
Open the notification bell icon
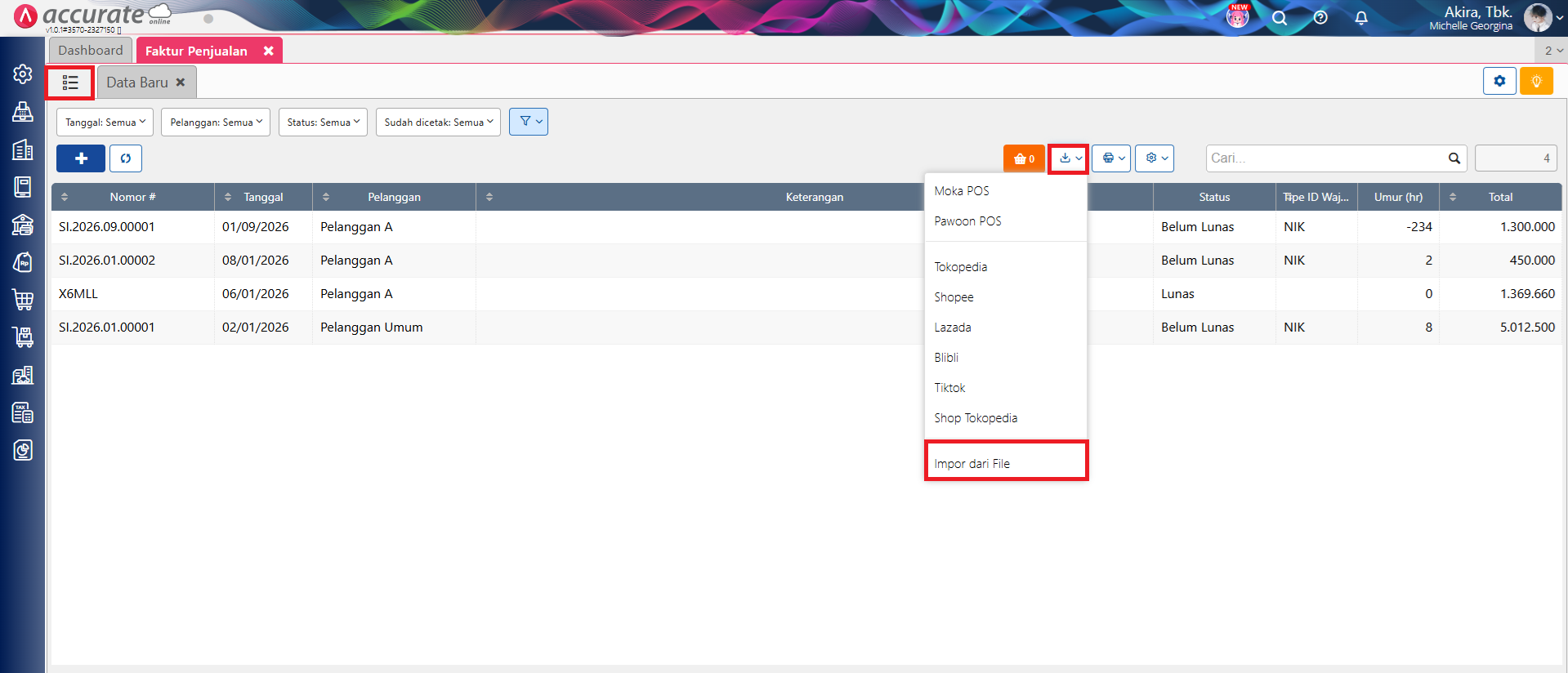[x=1360, y=18]
